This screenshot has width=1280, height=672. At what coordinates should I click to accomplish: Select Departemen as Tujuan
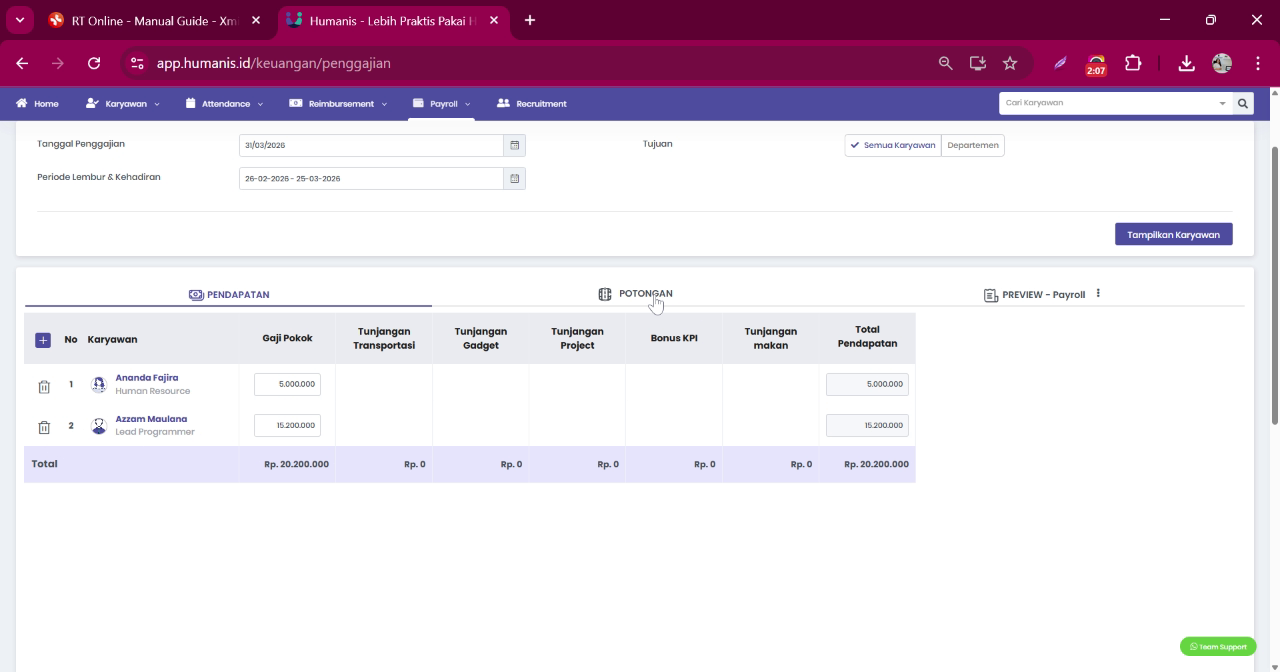[x=972, y=145]
